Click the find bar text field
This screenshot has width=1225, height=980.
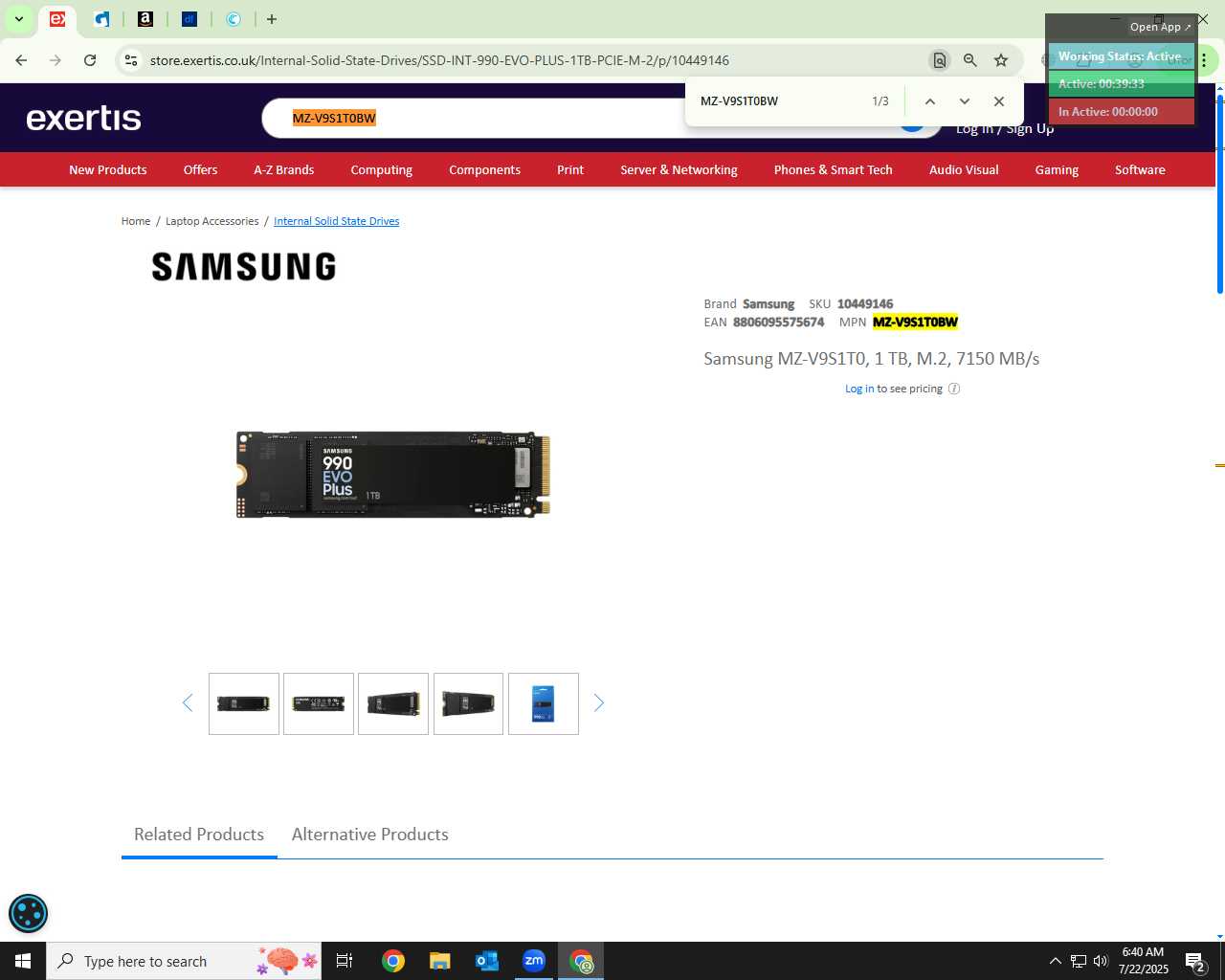[775, 101]
